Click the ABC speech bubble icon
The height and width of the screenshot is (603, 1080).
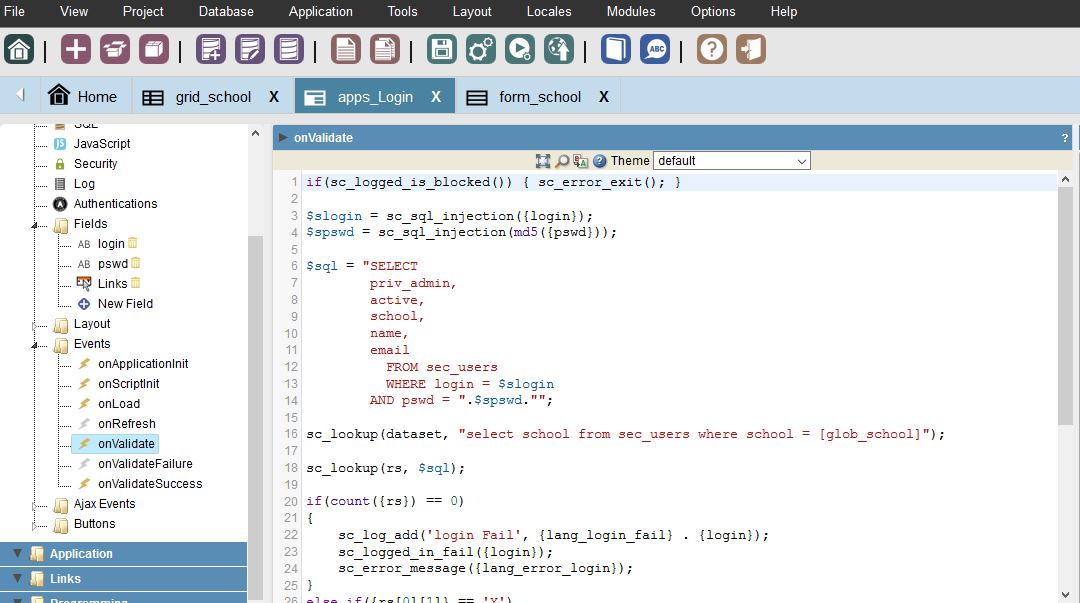pos(655,50)
